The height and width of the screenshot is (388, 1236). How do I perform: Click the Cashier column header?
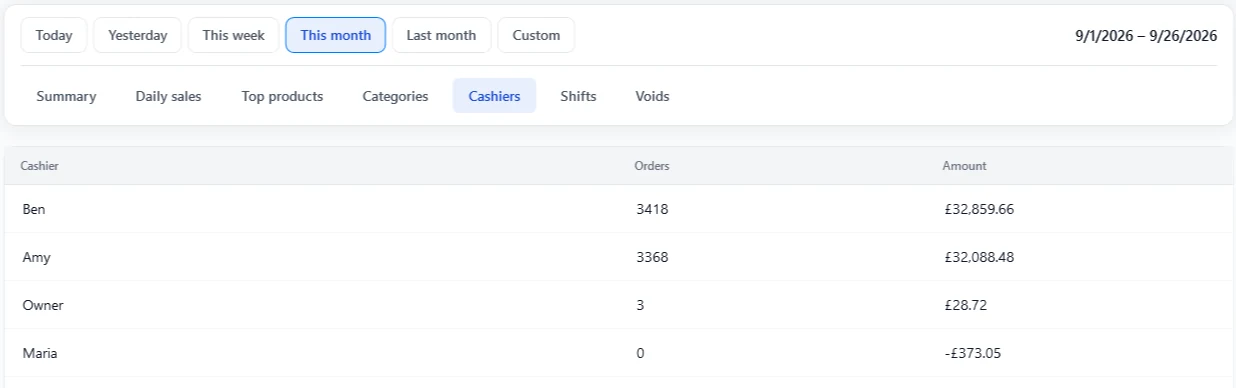click(39, 166)
